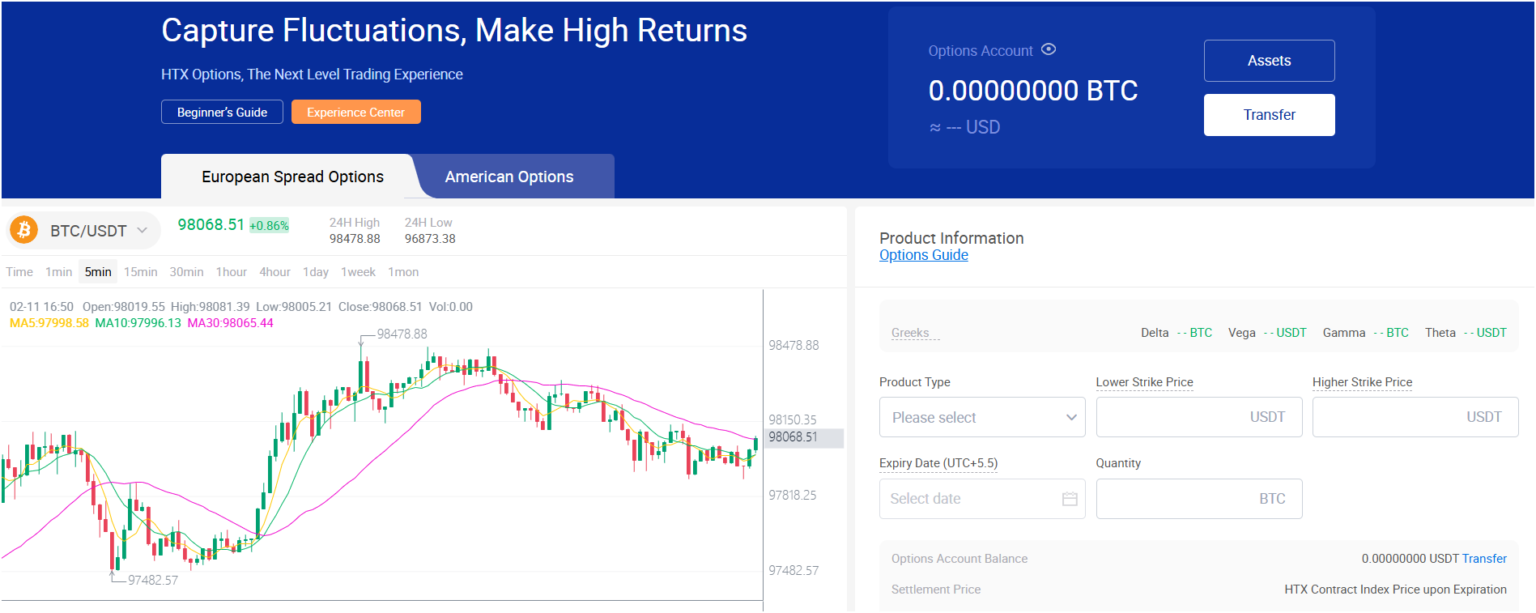Select the 1min chart interval
The image size is (1536, 613).
click(59, 272)
